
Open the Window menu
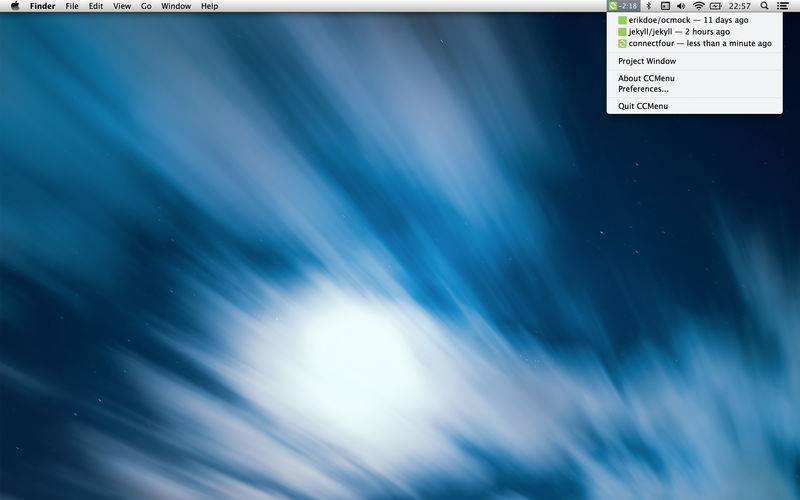[x=176, y=6]
